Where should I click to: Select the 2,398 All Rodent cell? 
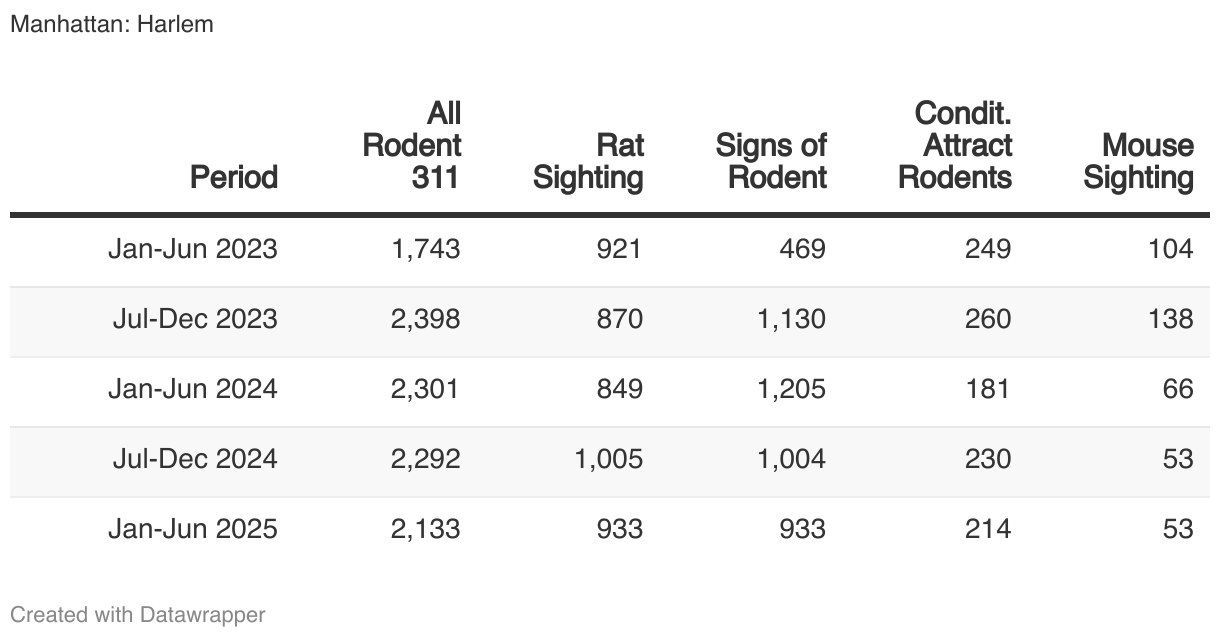426,318
